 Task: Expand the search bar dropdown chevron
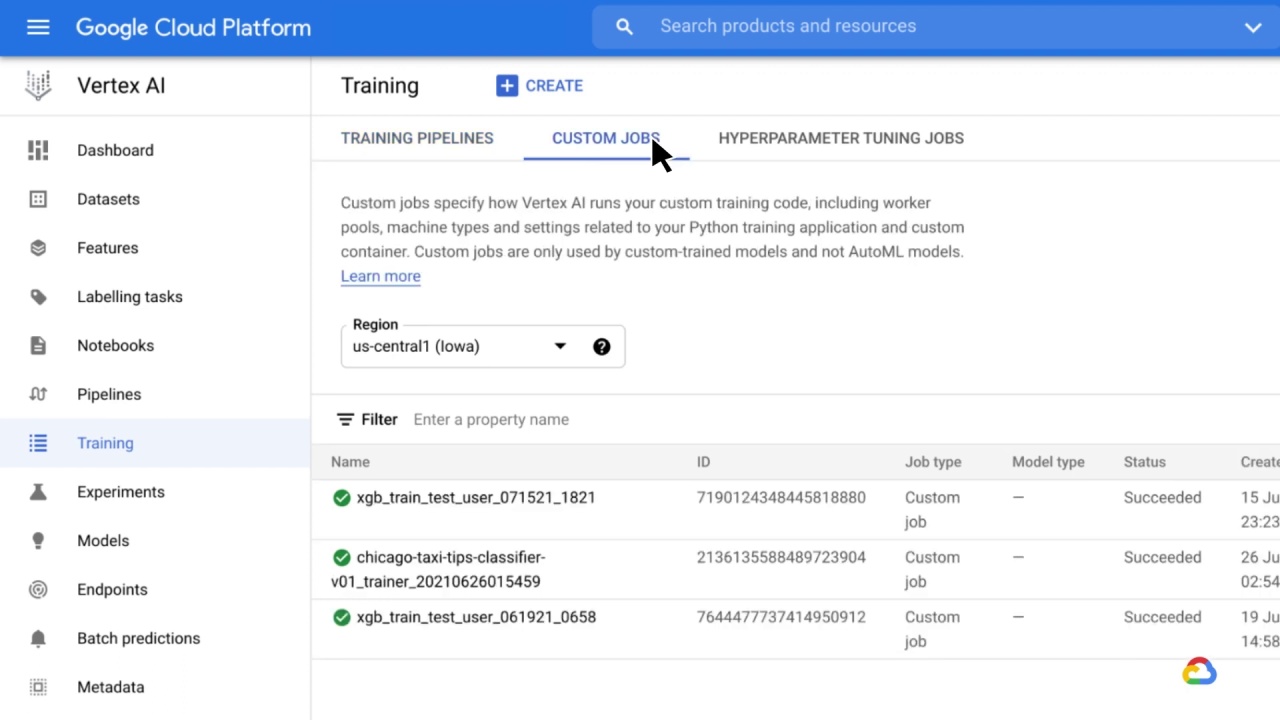(1252, 28)
